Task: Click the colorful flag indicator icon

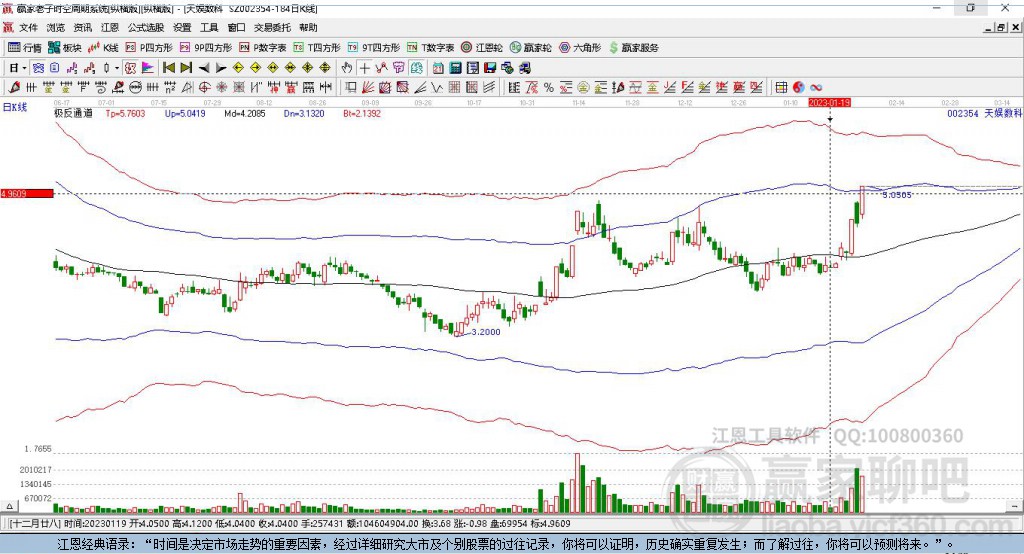Action: [x=148, y=68]
